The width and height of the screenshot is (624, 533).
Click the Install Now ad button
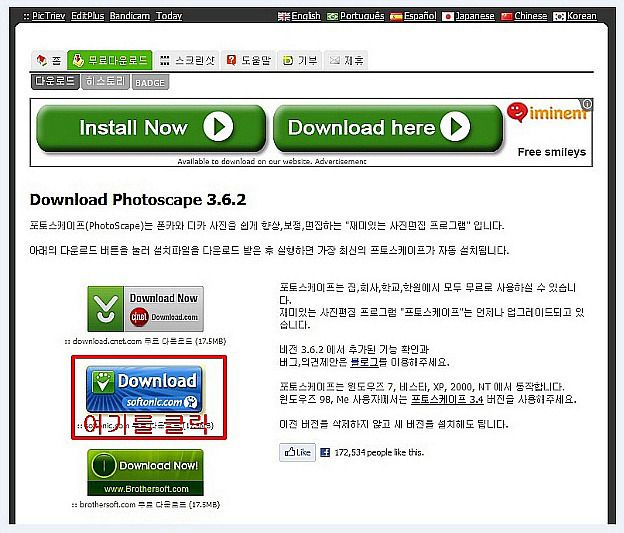pos(151,128)
